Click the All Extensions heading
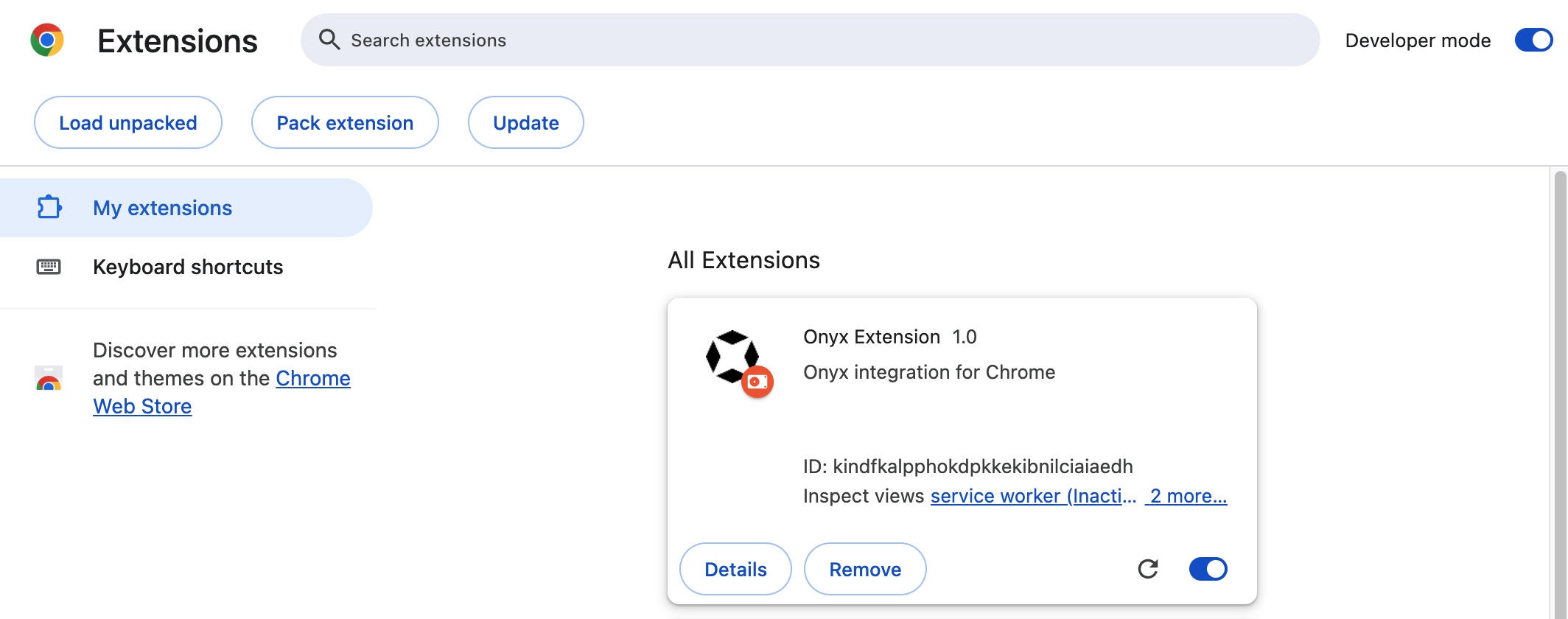 [x=743, y=260]
